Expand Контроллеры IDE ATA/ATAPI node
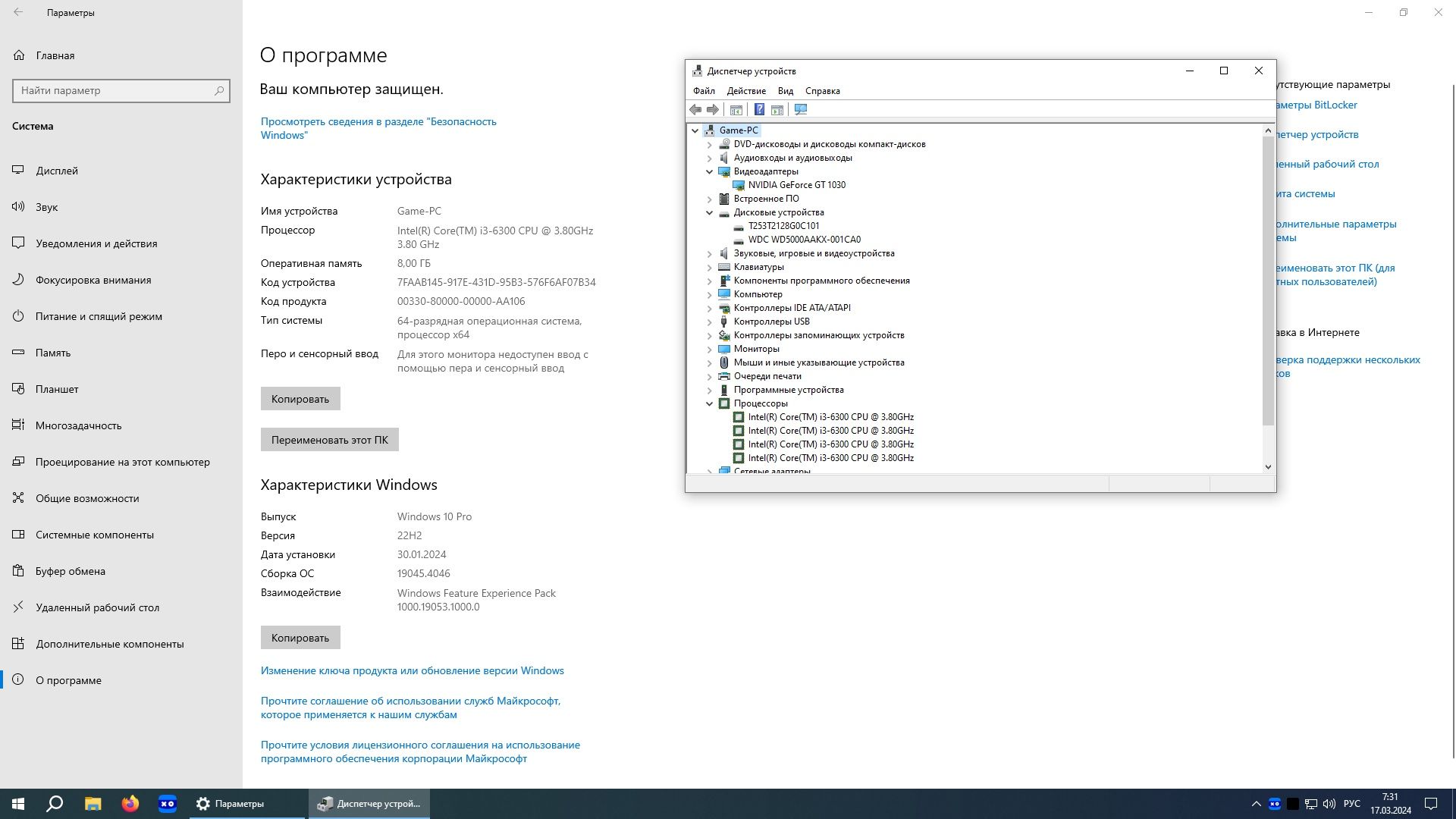 pos(710,308)
